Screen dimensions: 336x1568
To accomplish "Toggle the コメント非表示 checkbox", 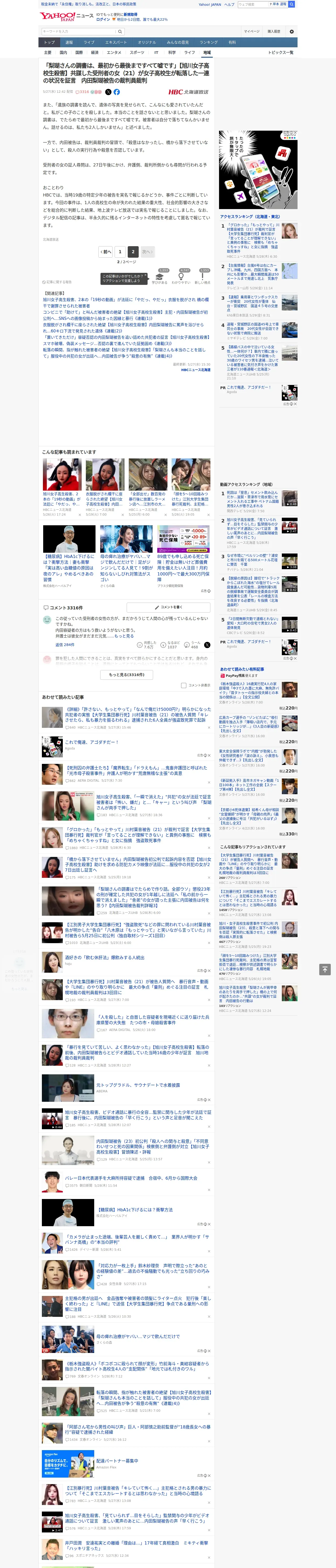I will pos(183,685).
